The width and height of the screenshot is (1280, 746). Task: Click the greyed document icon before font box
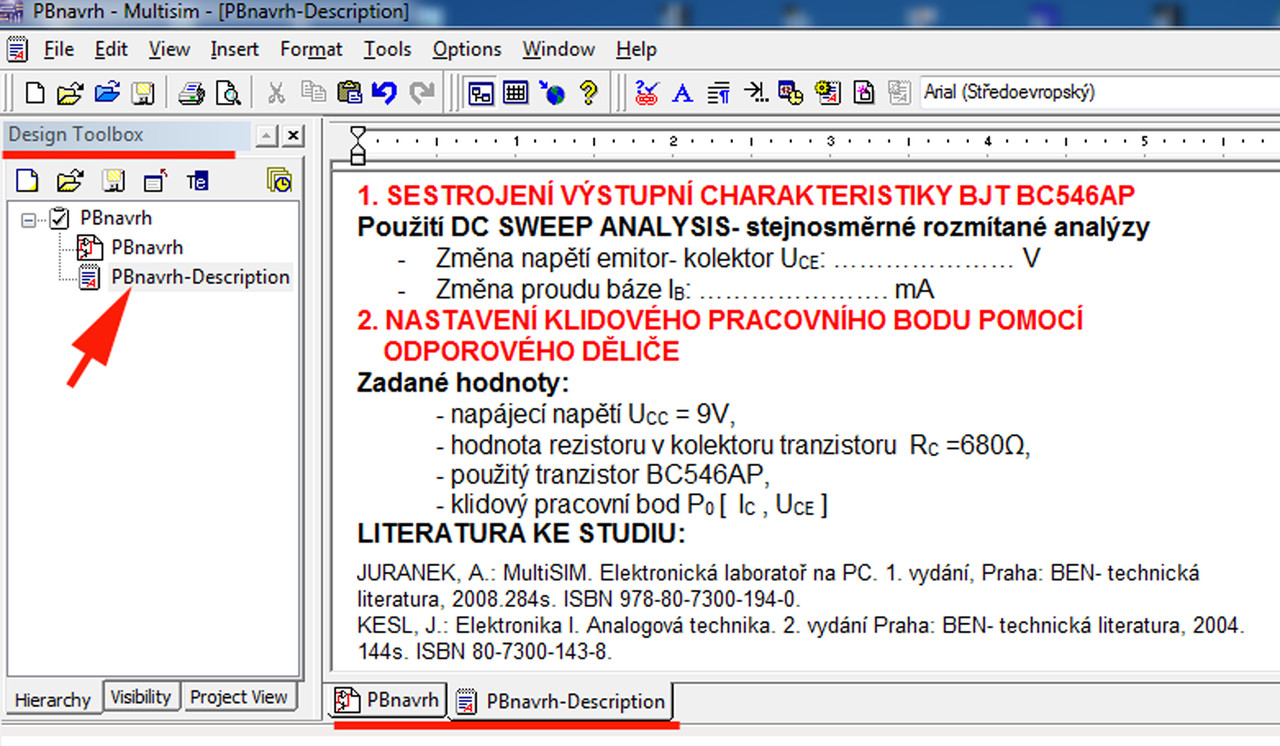pos(900,93)
